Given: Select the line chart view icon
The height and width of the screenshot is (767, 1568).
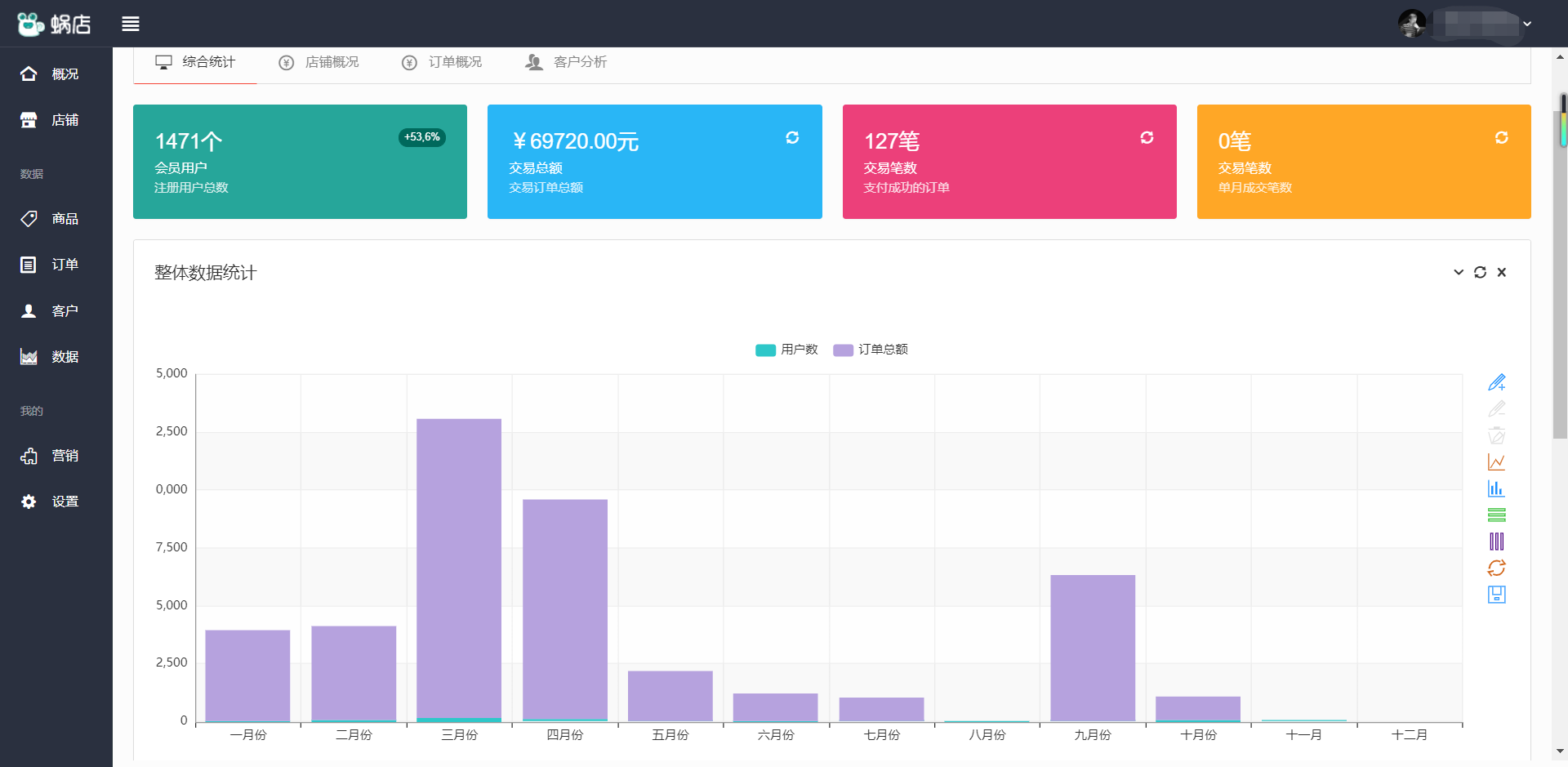Looking at the screenshot, I should [1496, 462].
